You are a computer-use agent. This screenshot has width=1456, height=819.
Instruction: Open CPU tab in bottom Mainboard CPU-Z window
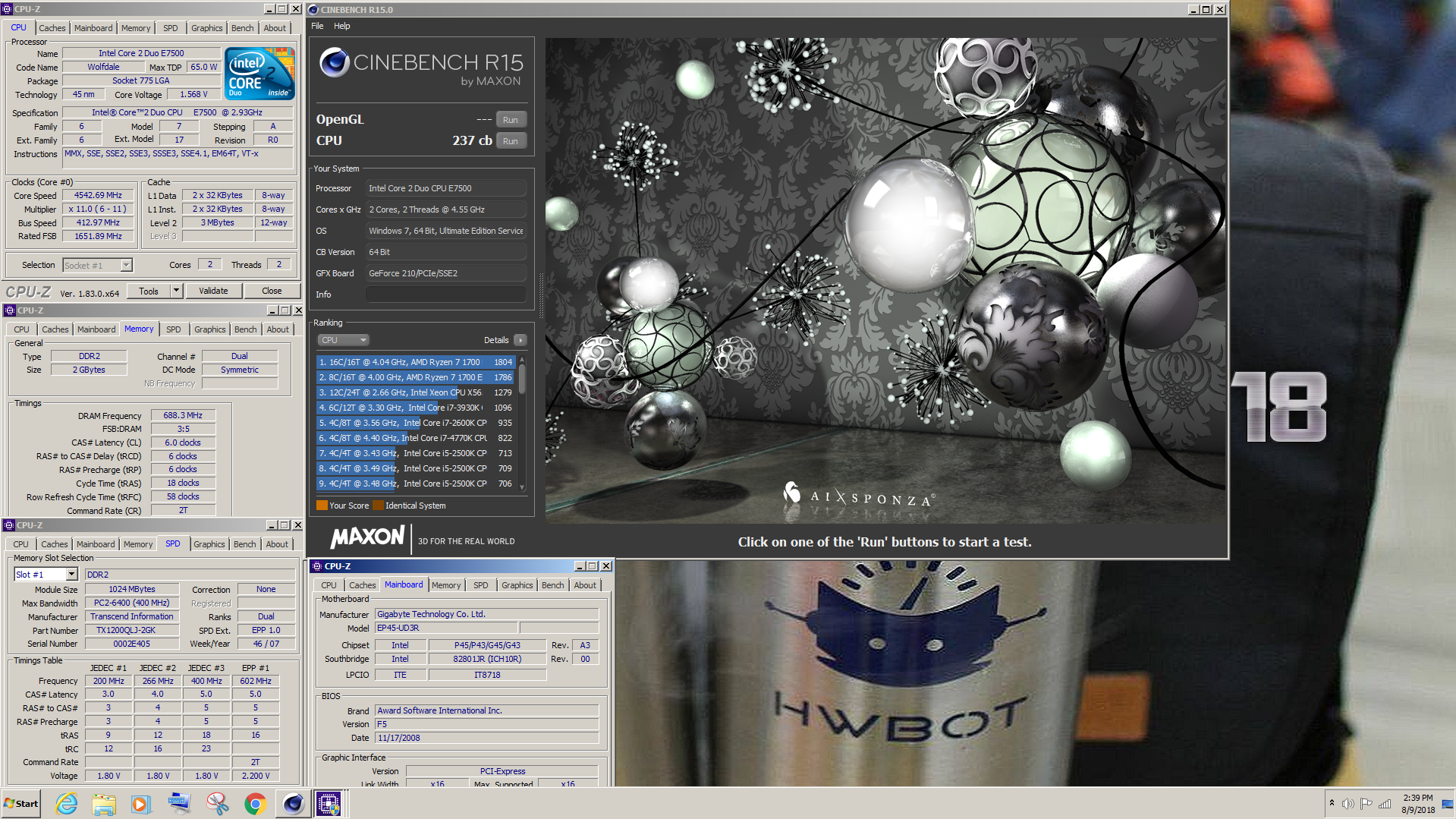[x=329, y=585]
